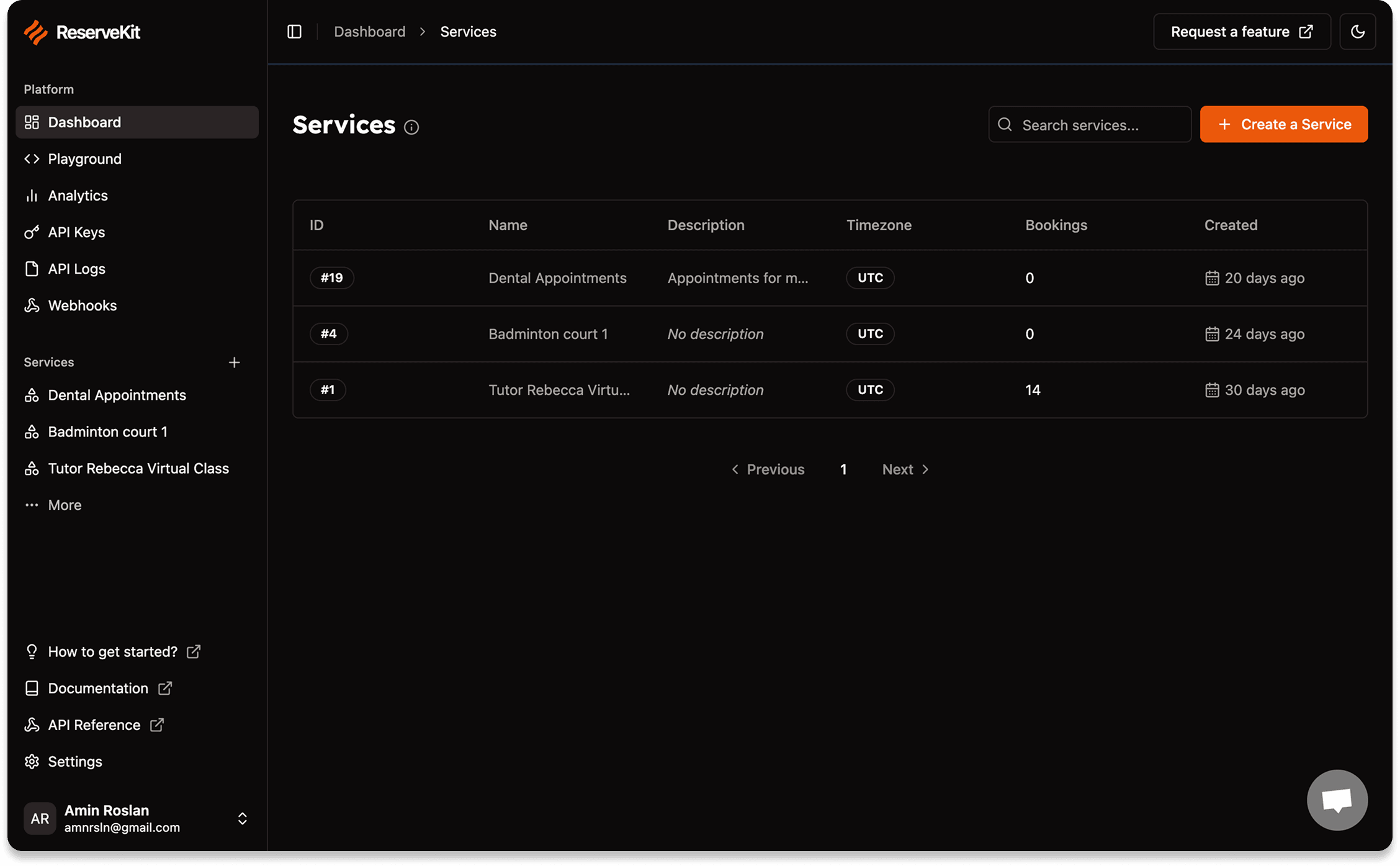Screen dimensions: 1400x866
Task: Click the Create a Service button
Action: pyautogui.click(x=1283, y=125)
